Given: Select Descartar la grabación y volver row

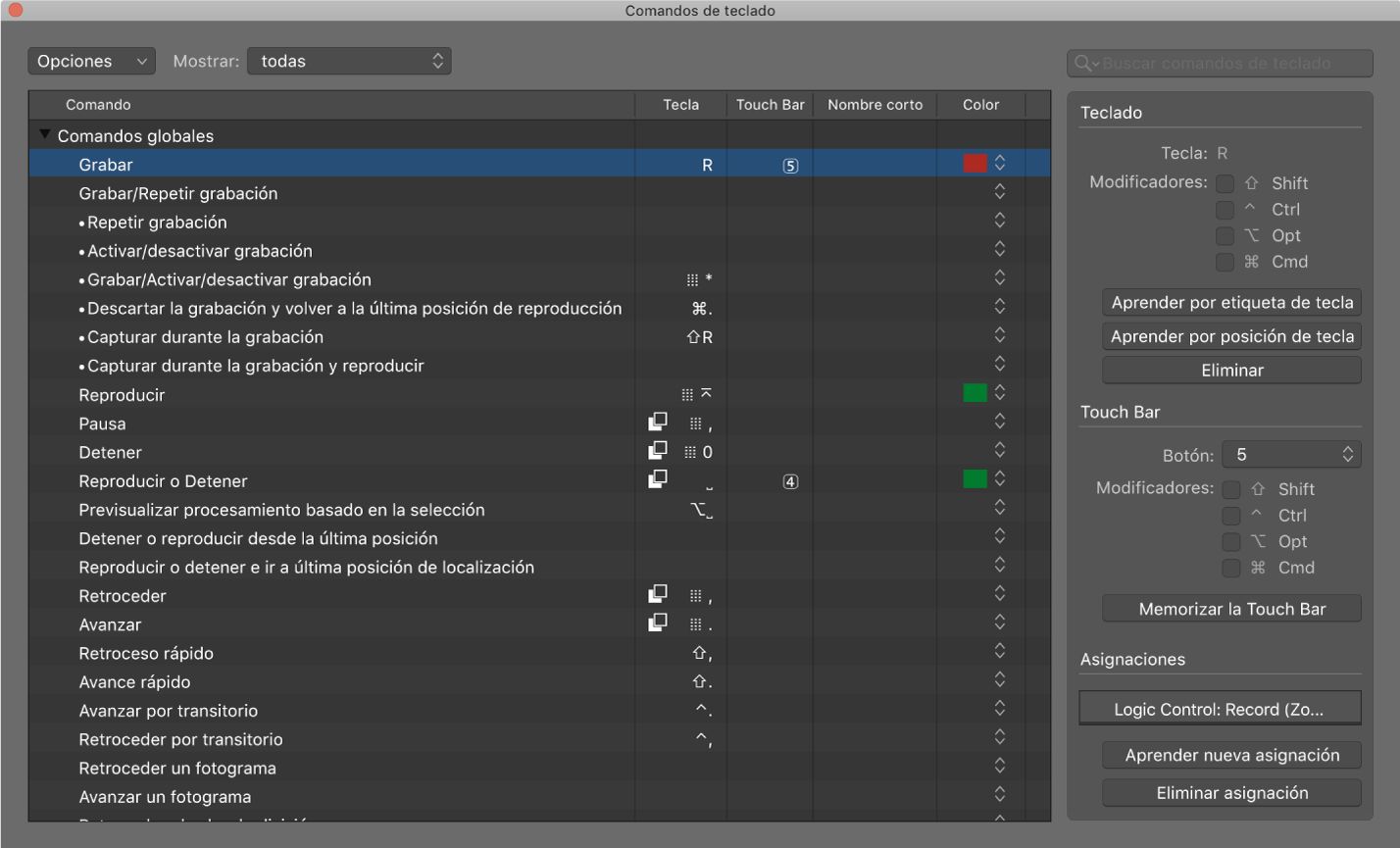Looking at the screenshot, I should pos(539,308).
